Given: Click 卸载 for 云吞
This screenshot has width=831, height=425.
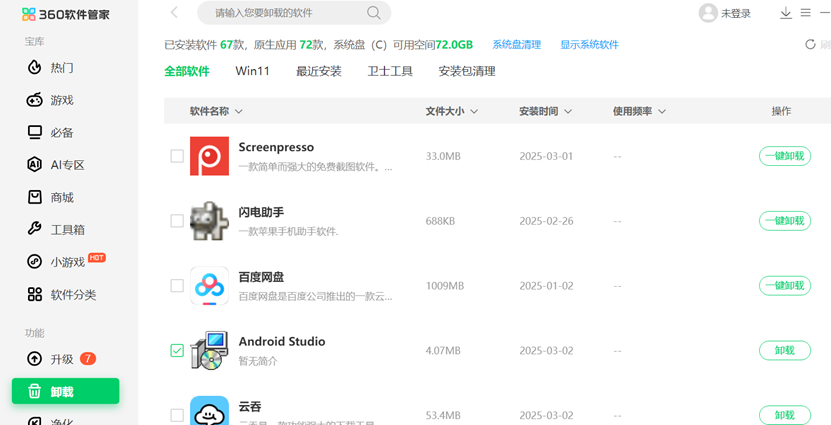Looking at the screenshot, I should 785,415.
